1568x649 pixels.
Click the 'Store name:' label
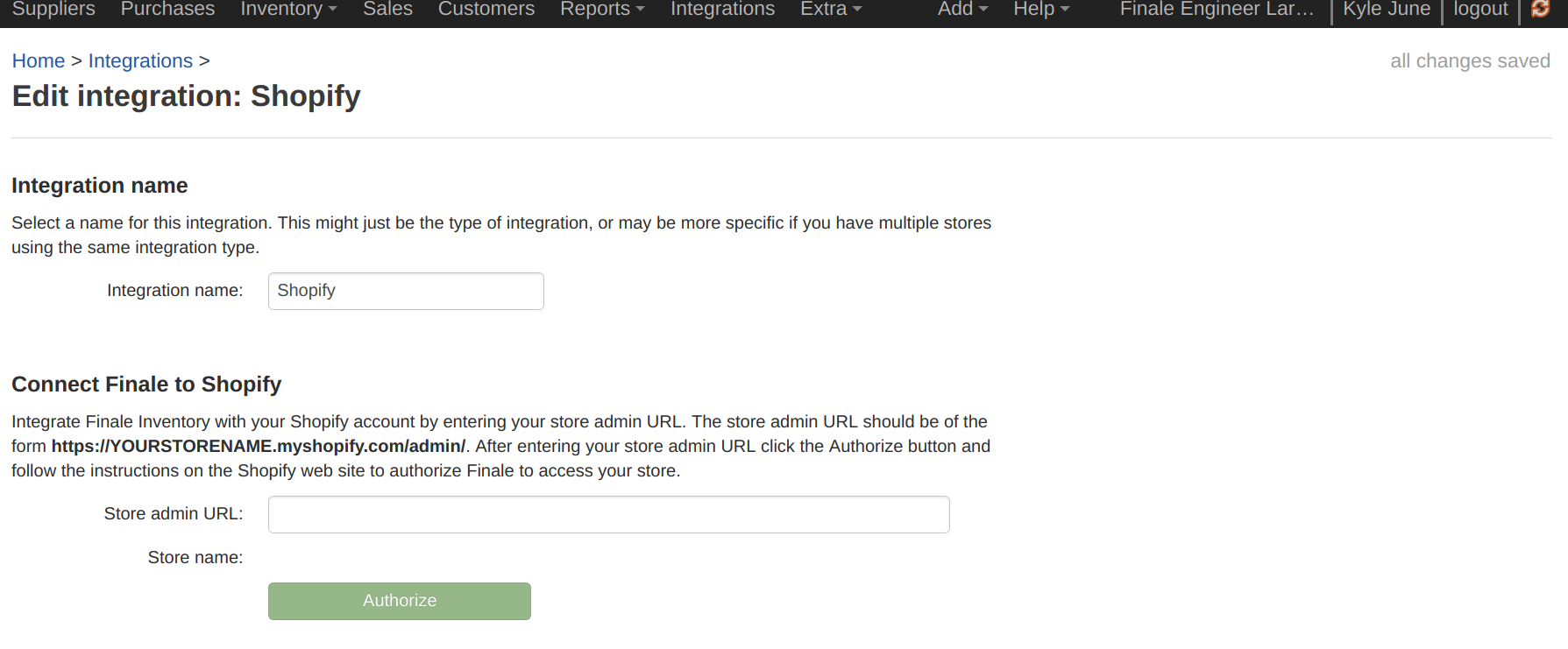coord(195,558)
